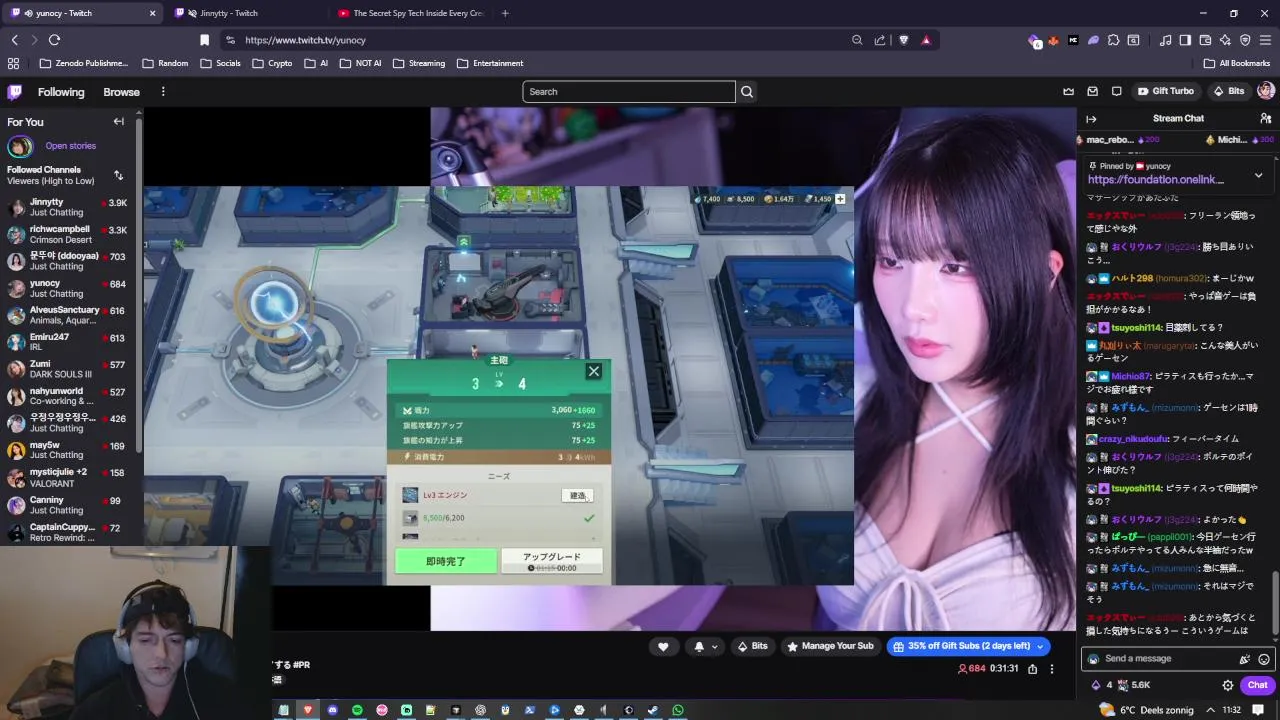This screenshot has height=720, width=1280.
Task: Share the stream via share icon
Action: click(1032, 668)
